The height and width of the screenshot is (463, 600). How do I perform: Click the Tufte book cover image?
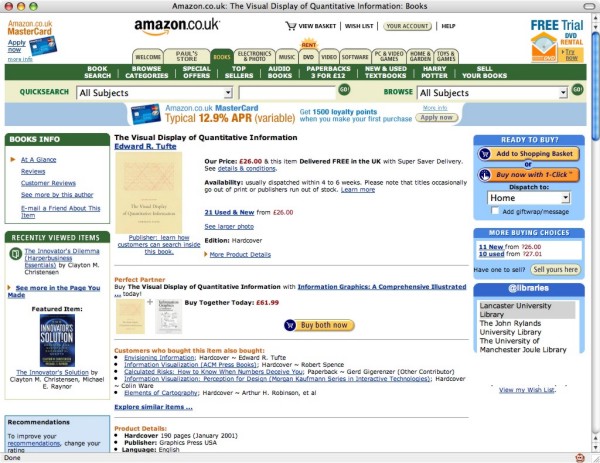pos(148,192)
